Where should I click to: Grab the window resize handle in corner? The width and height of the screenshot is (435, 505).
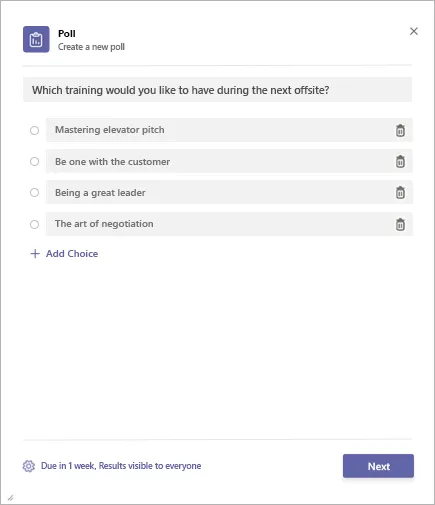[x=11, y=498]
